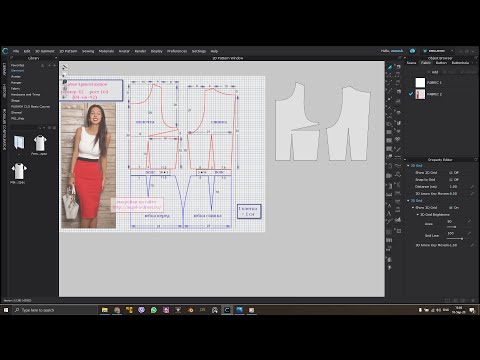The image size is (480, 360).
Task: Open the blue cloud icon beside the username
Action: (412, 51)
